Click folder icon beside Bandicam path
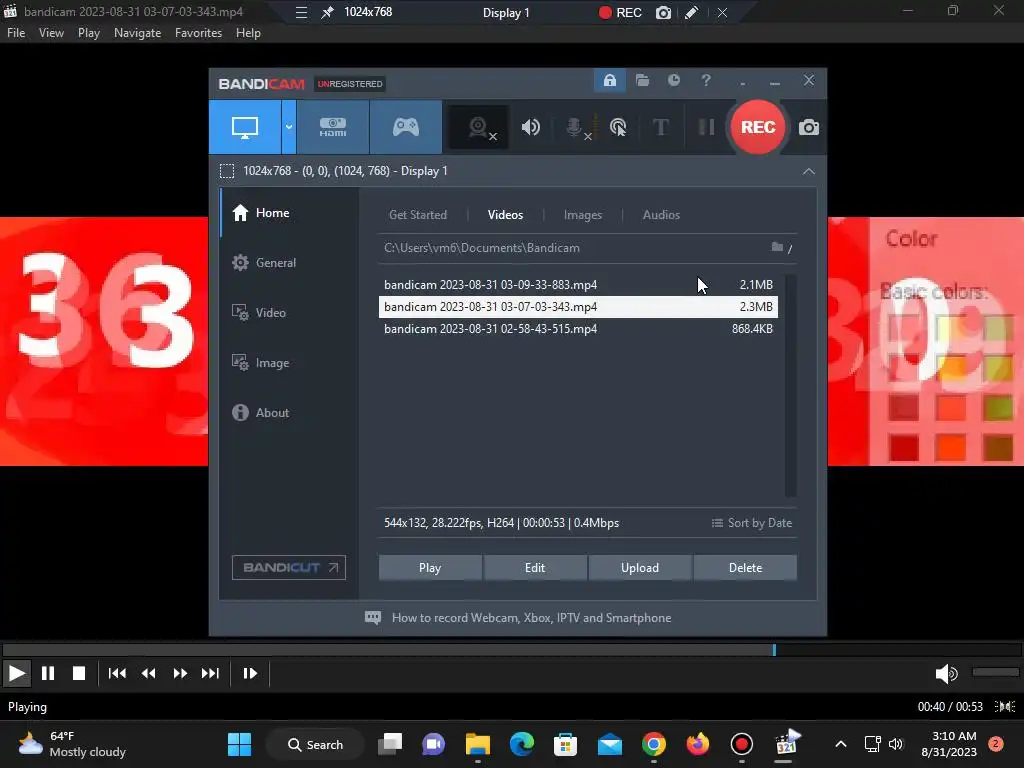 pos(777,247)
